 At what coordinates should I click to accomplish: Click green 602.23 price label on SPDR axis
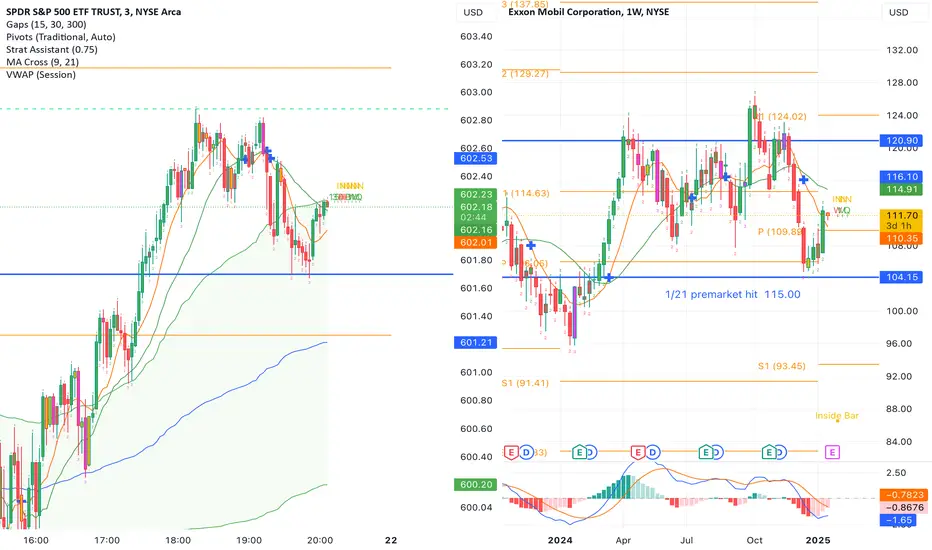click(476, 194)
